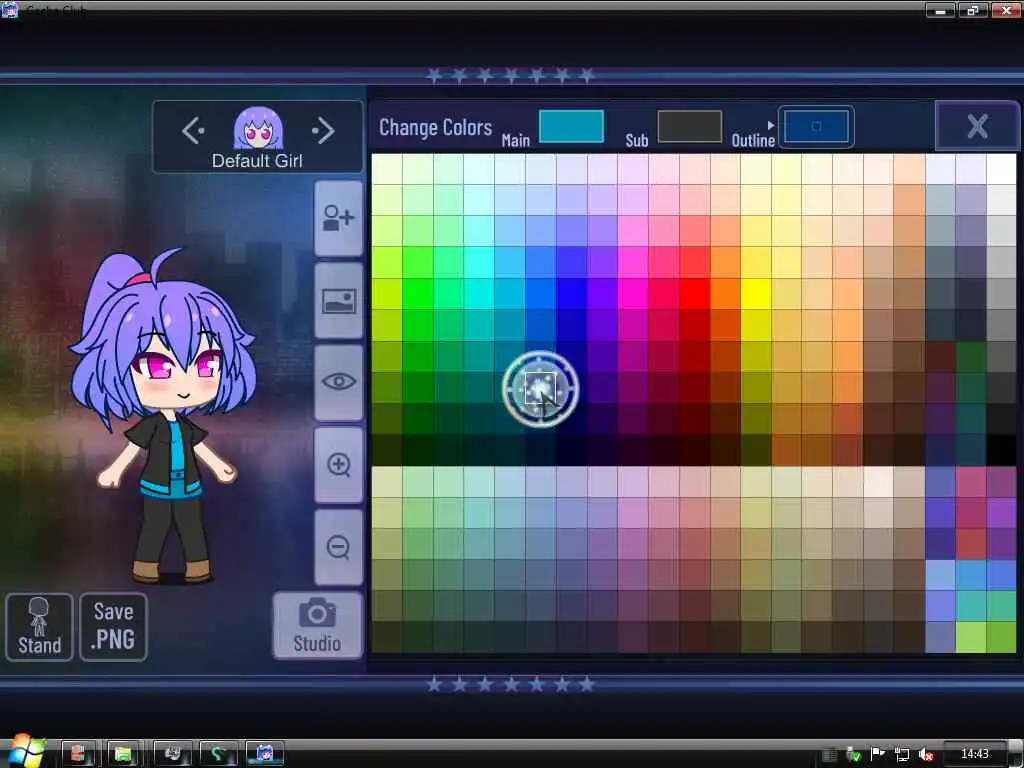Open the Windows Start button
Image resolution: width=1024 pixels, height=768 pixels.
(25, 751)
